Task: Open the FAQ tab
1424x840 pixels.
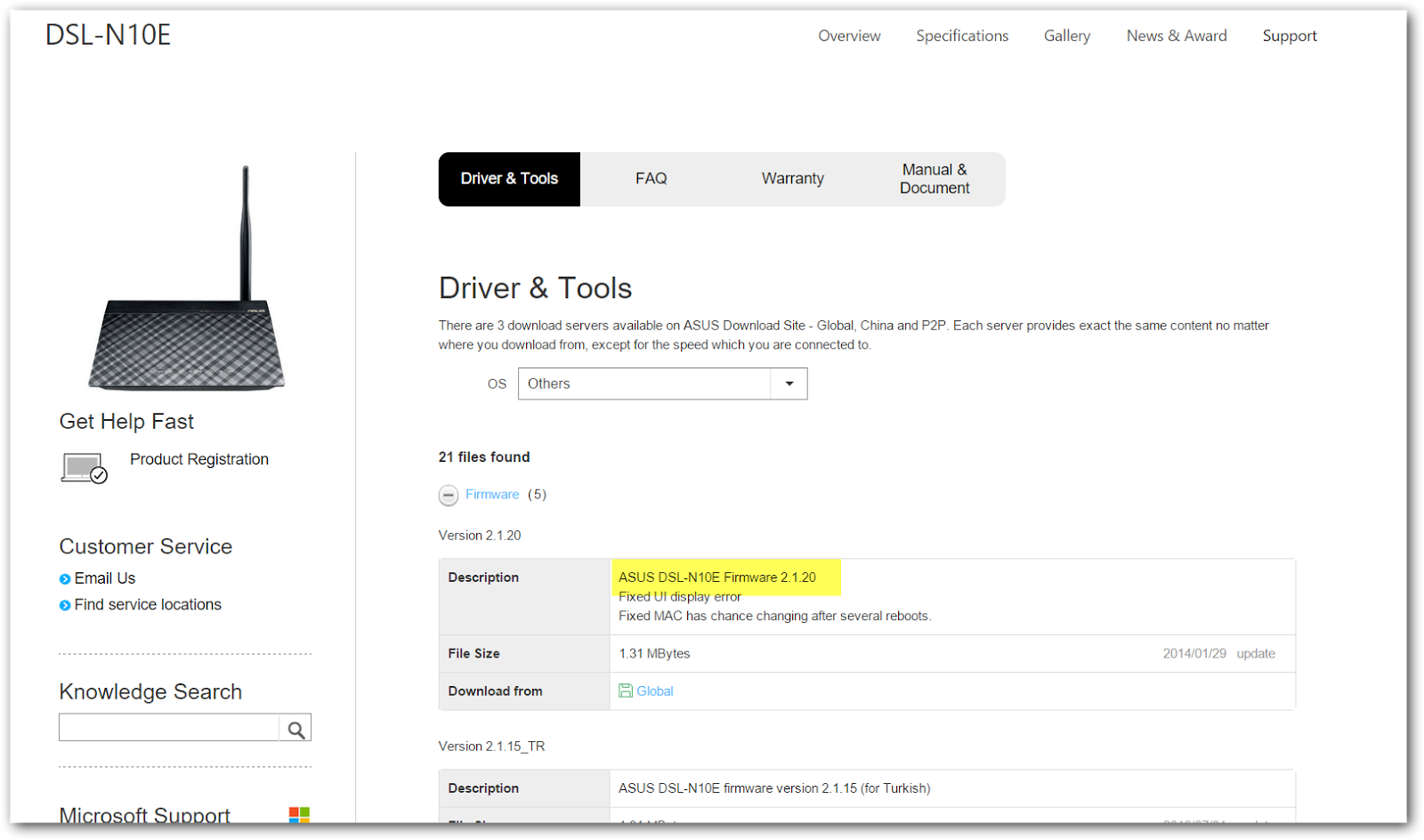Action: [x=651, y=179]
